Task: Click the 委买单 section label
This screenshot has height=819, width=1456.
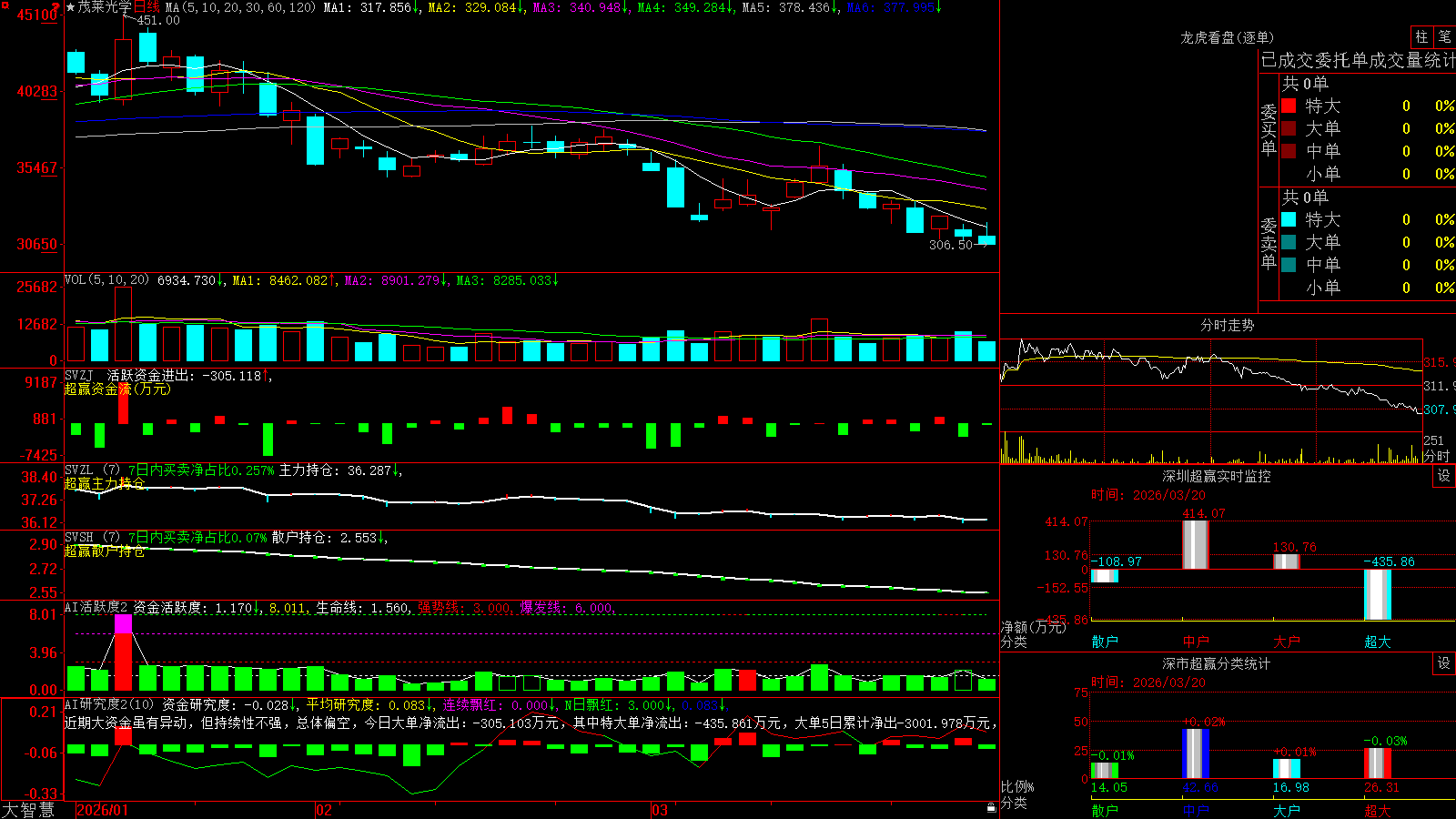Action: pyautogui.click(x=1269, y=129)
